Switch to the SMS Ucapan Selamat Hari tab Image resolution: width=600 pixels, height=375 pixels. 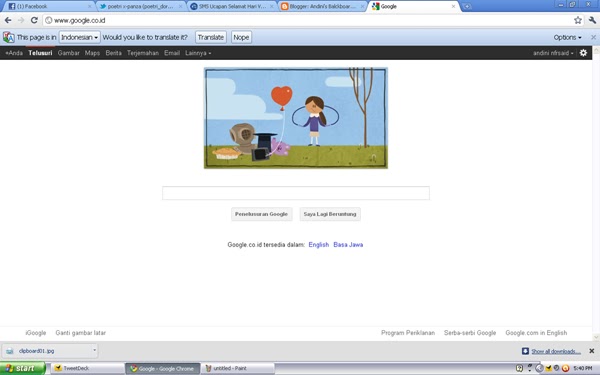232,7
